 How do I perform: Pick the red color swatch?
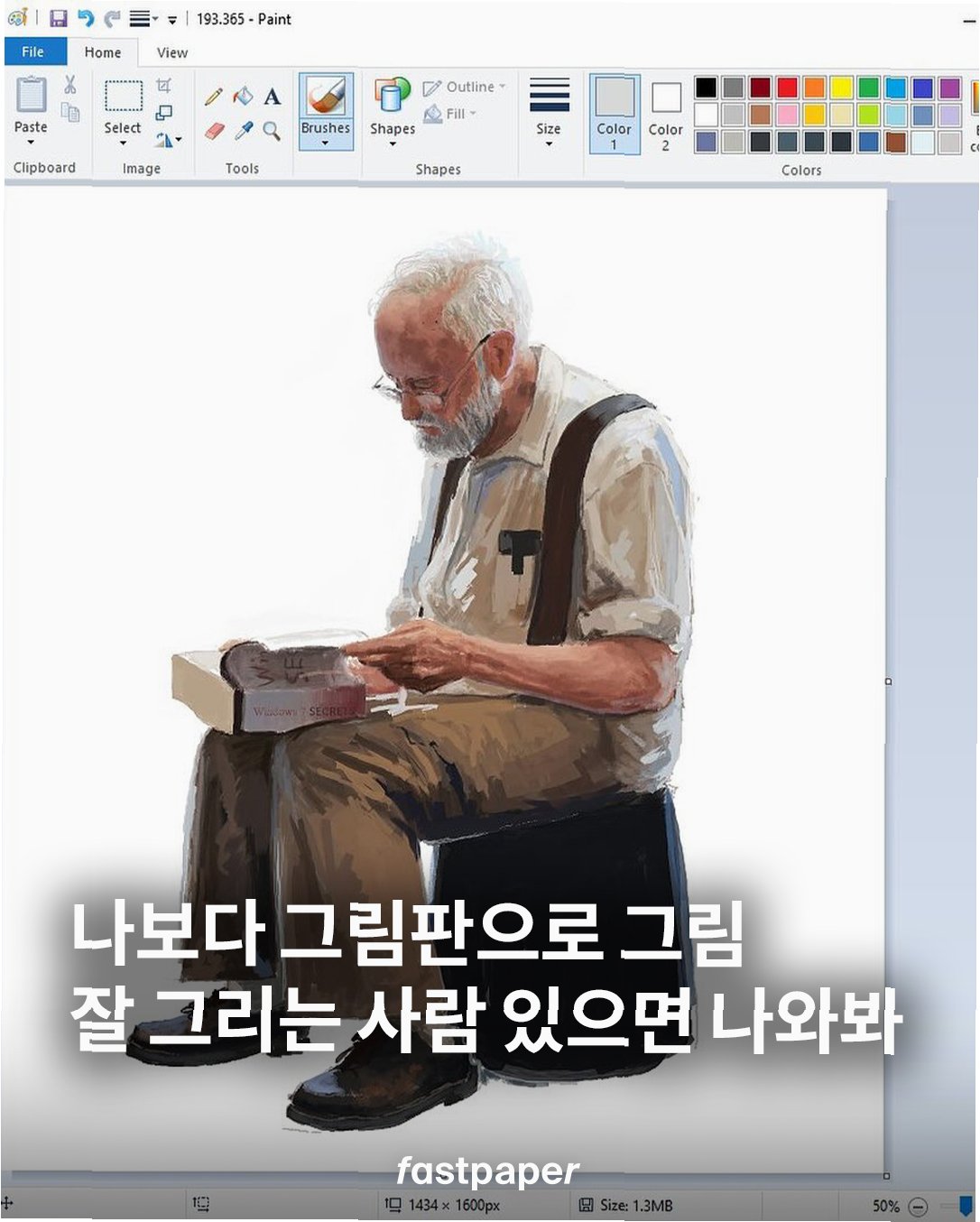click(788, 88)
